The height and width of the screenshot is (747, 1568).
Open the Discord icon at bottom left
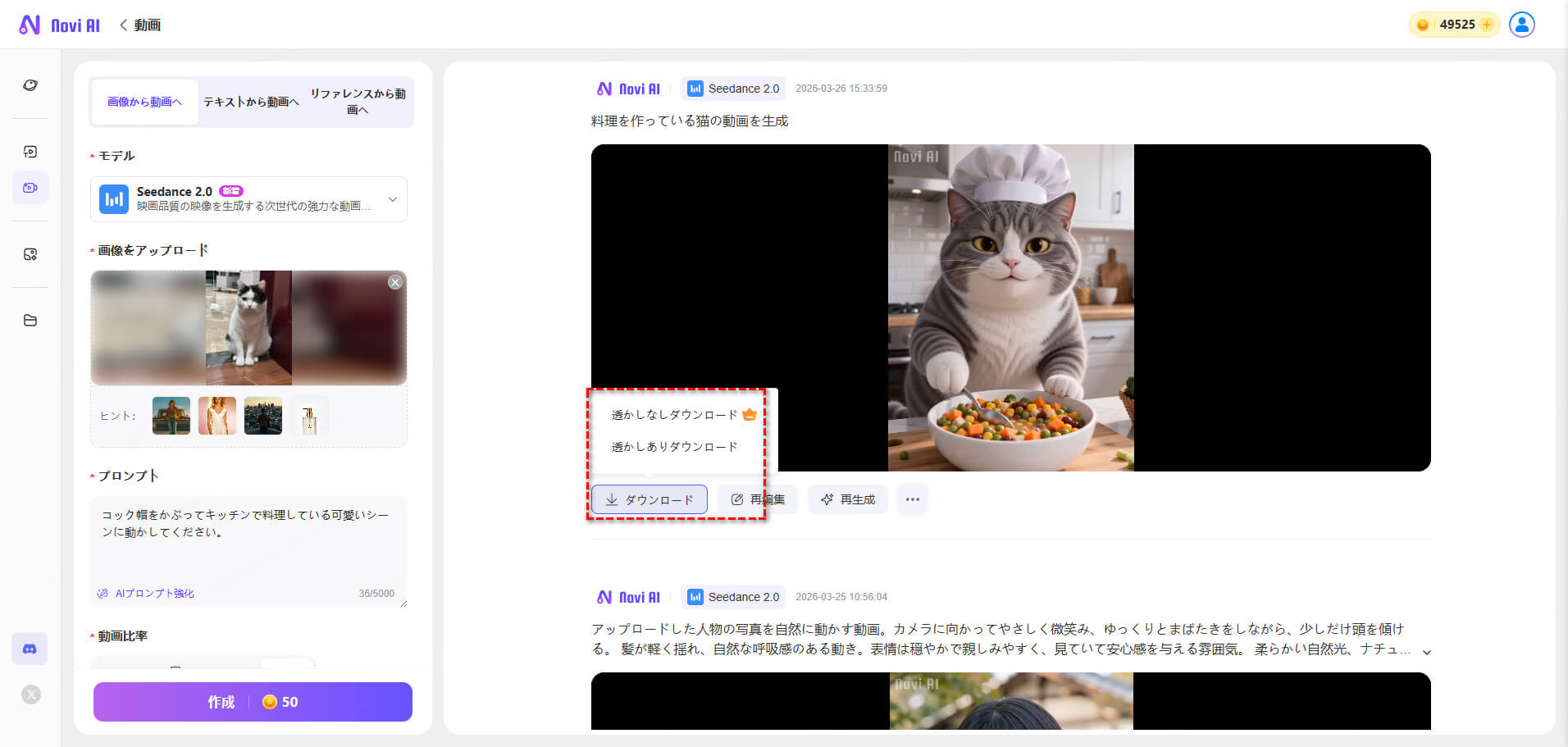click(30, 649)
